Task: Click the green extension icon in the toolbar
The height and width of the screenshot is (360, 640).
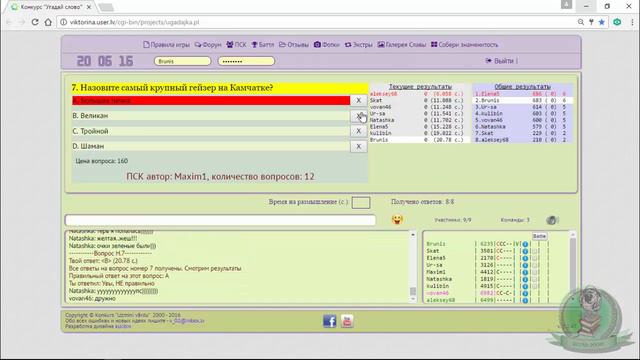Action: click(617, 22)
